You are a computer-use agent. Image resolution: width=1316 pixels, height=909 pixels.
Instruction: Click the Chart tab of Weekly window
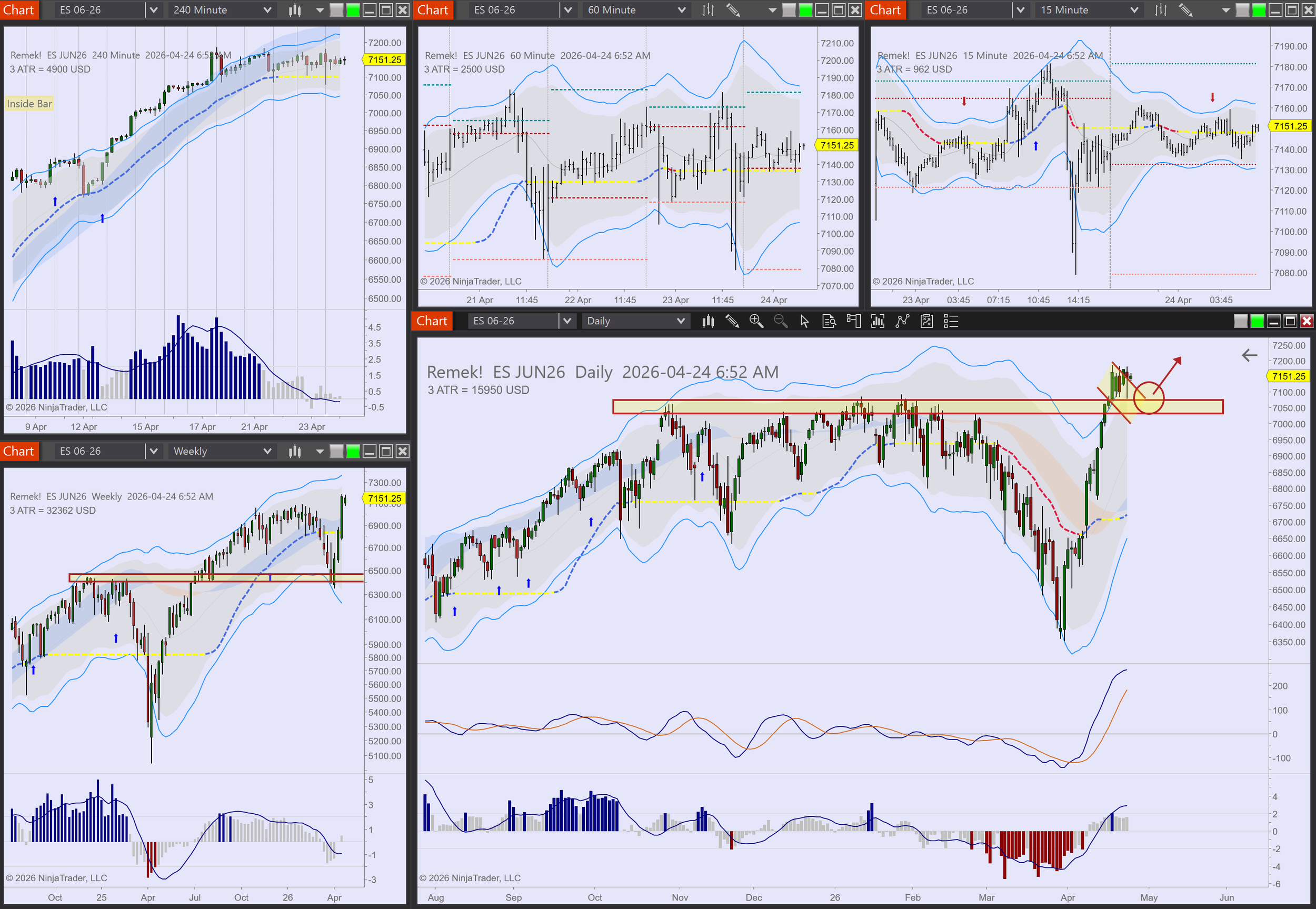[x=19, y=451]
